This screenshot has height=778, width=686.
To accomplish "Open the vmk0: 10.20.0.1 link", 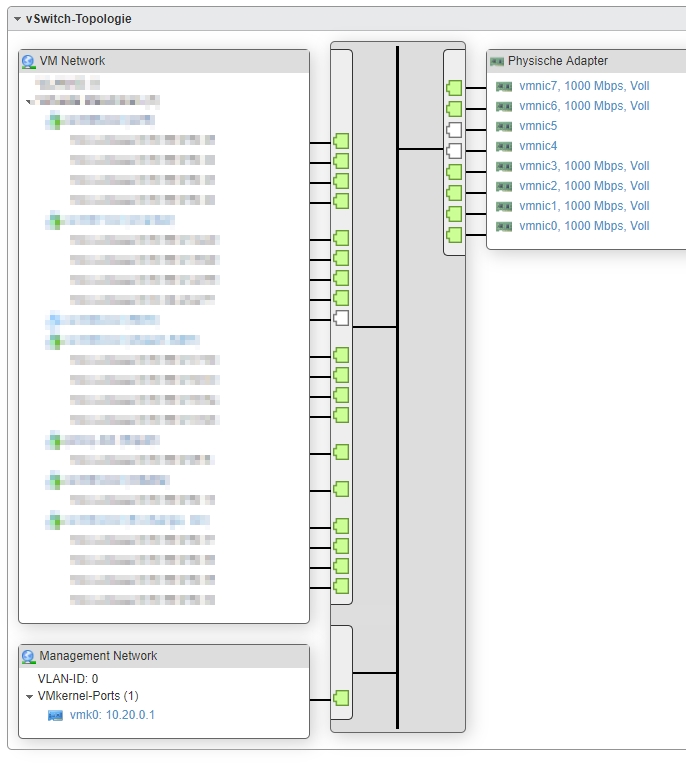I will click(112, 715).
